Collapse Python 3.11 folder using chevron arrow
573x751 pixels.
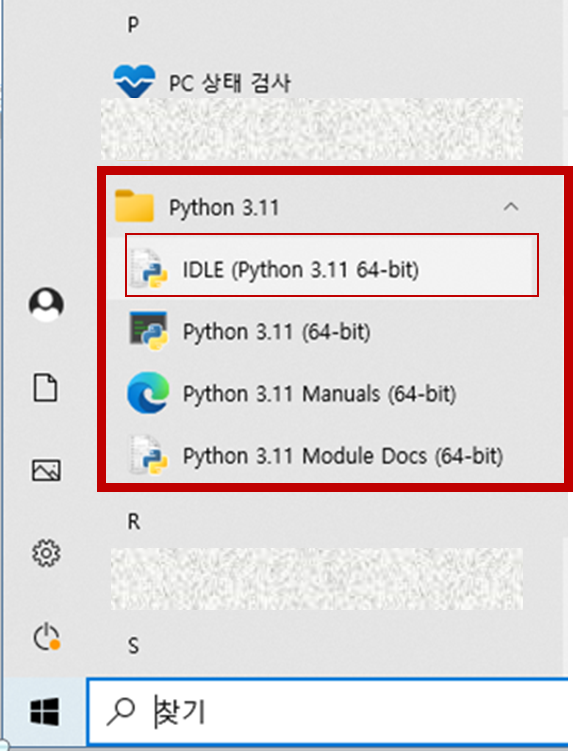511,207
